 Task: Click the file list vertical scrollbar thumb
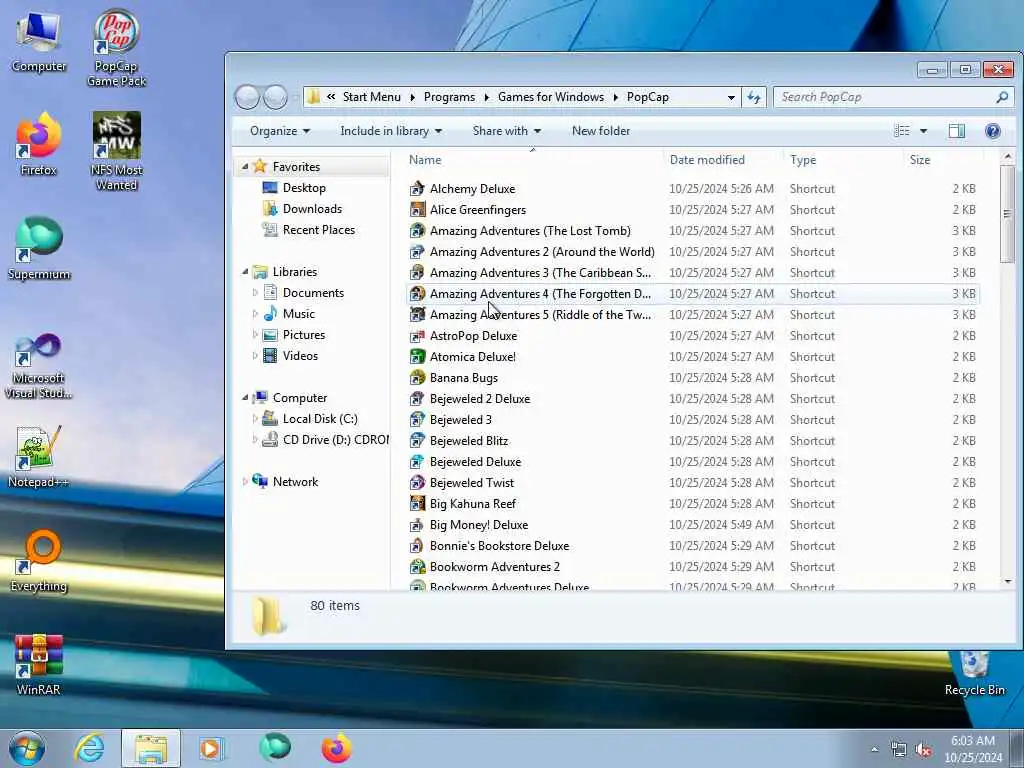(x=1007, y=214)
